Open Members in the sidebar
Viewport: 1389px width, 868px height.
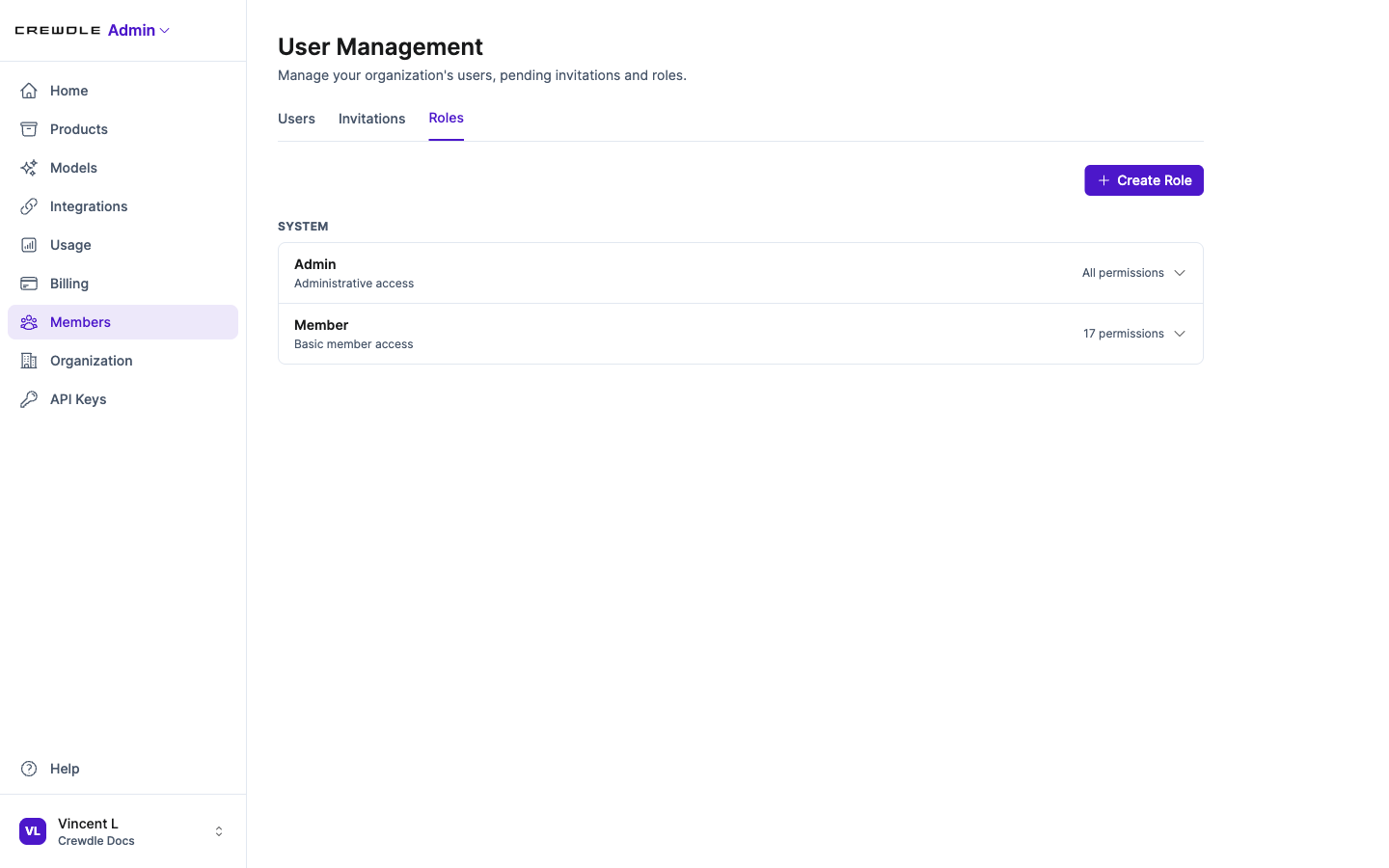(x=123, y=322)
